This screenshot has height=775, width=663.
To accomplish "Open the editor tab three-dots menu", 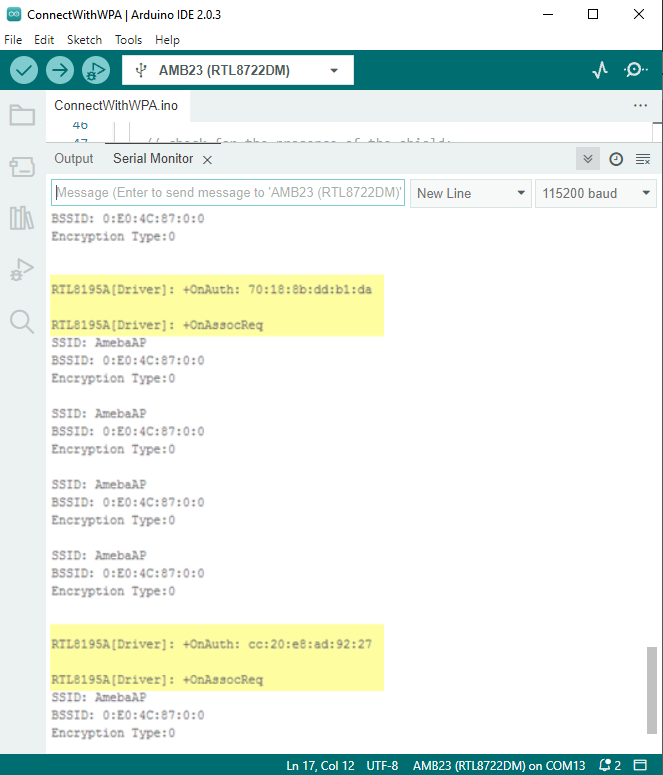I will tap(640, 105).
